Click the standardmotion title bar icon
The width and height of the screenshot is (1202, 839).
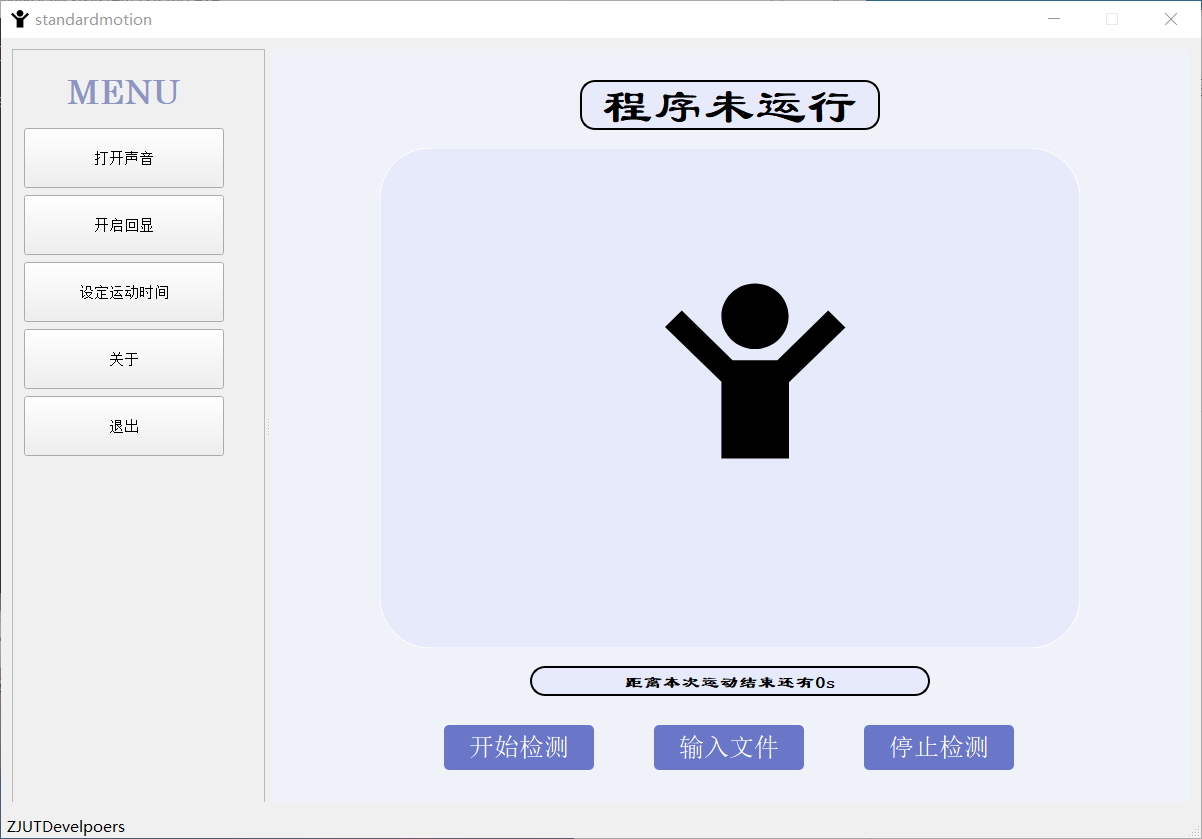(x=19, y=19)
